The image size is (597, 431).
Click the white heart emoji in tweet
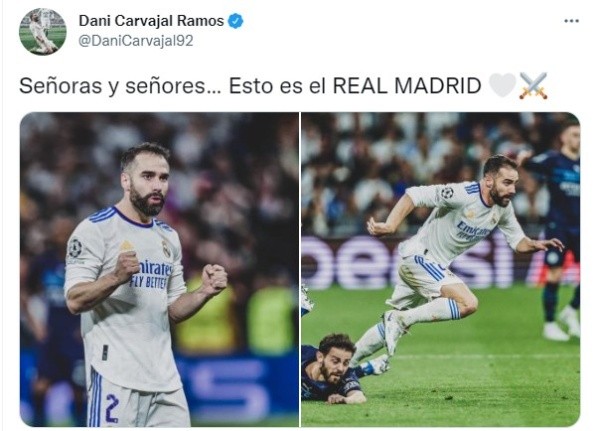click(502, 85)
